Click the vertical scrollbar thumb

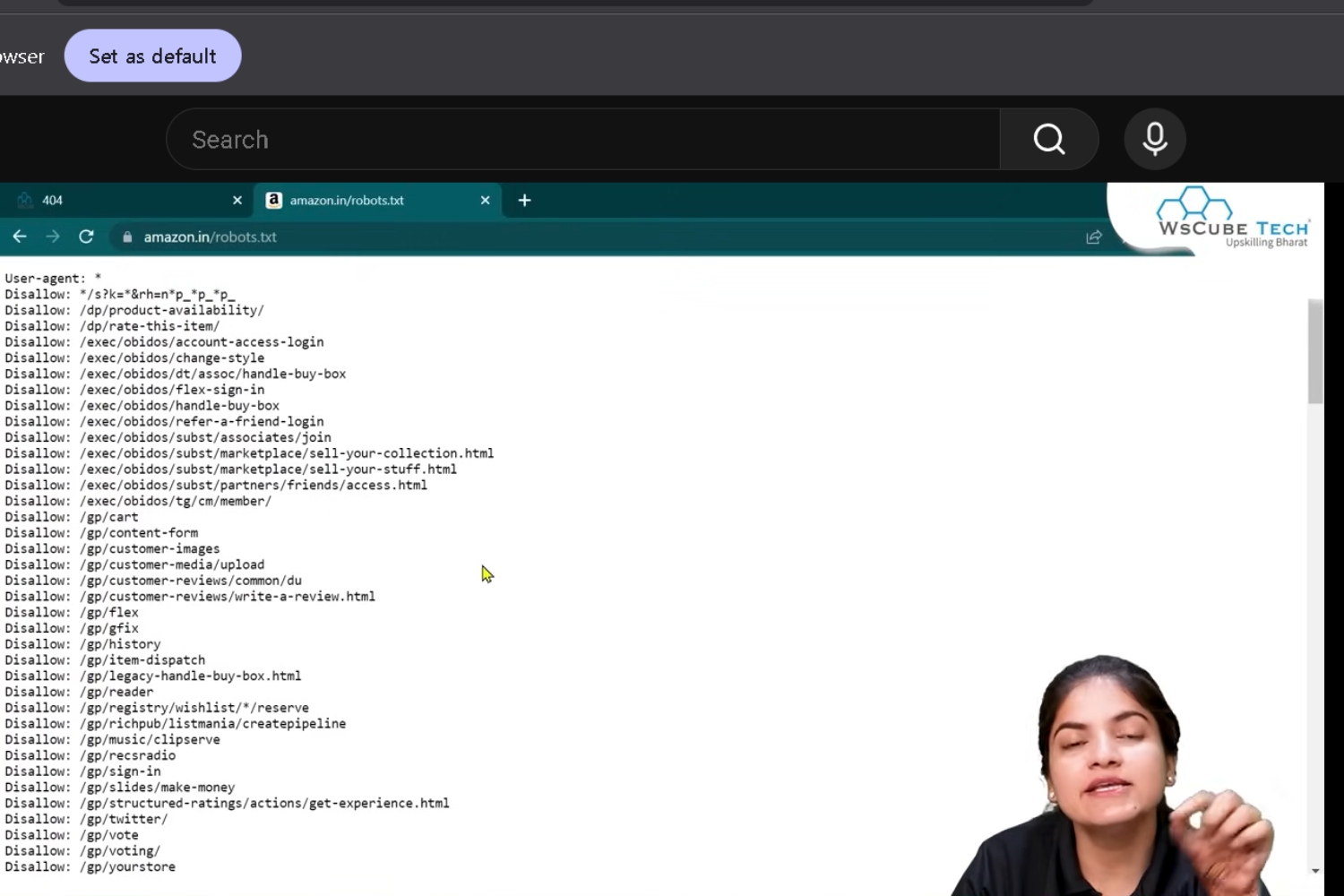click(1315, 352)
